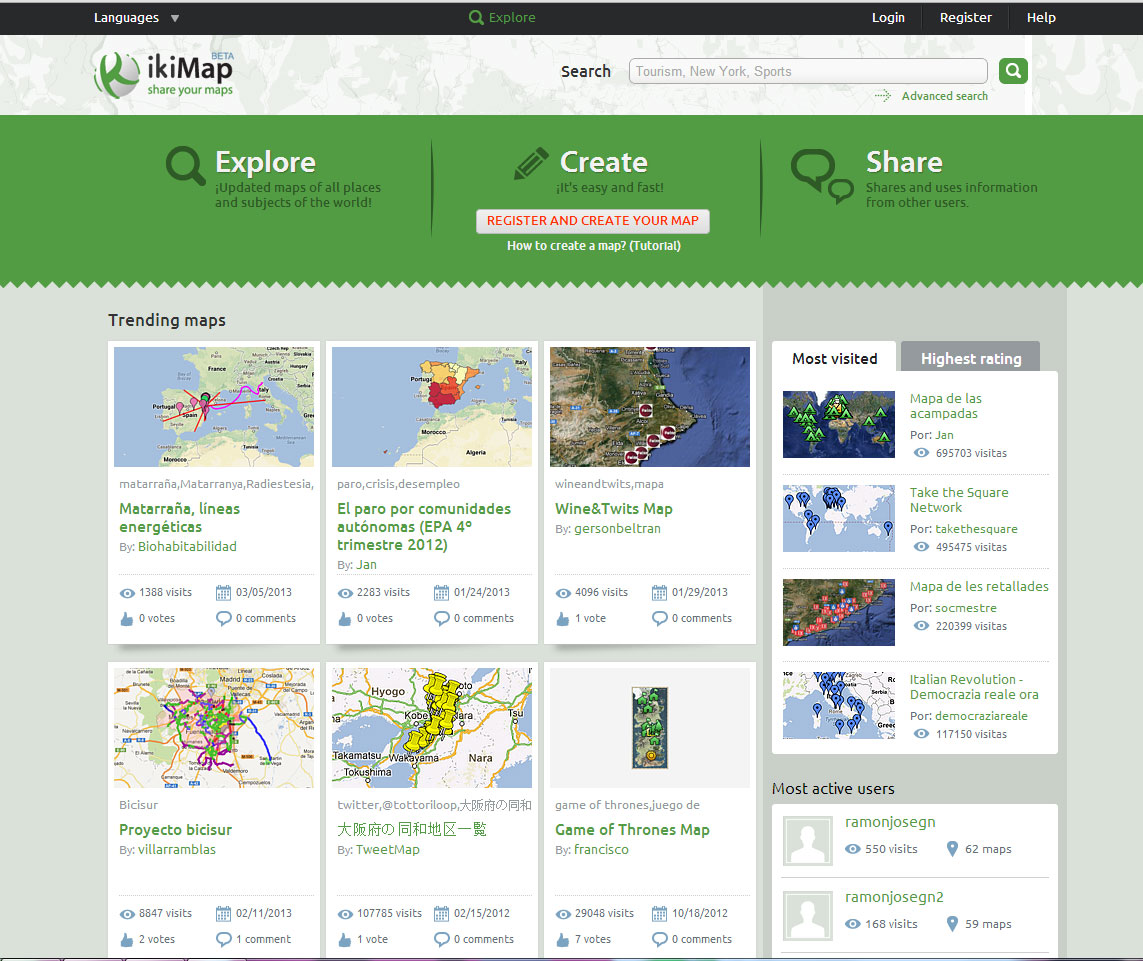
Task: Focus the search text field
Action: pos(807,71)
